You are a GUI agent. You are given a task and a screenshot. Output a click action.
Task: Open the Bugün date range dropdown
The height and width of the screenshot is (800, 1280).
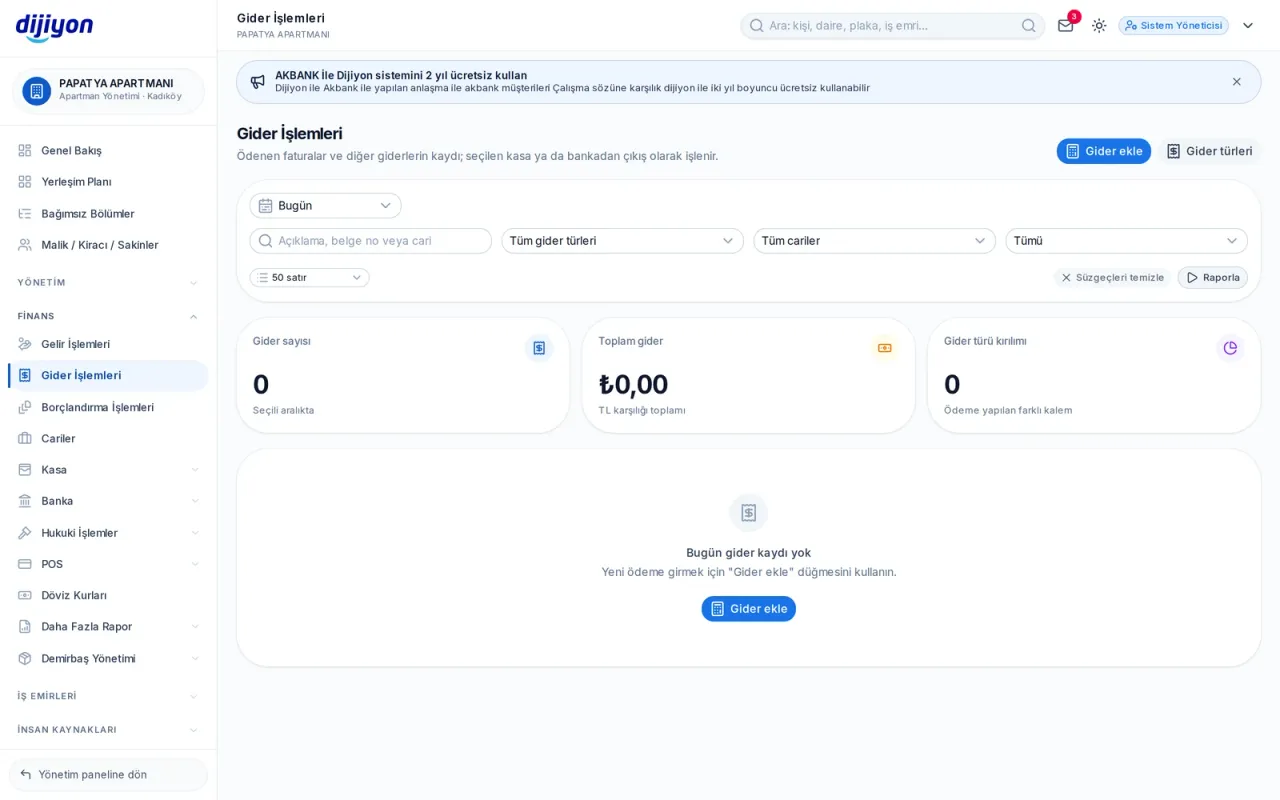click(325, 206)
